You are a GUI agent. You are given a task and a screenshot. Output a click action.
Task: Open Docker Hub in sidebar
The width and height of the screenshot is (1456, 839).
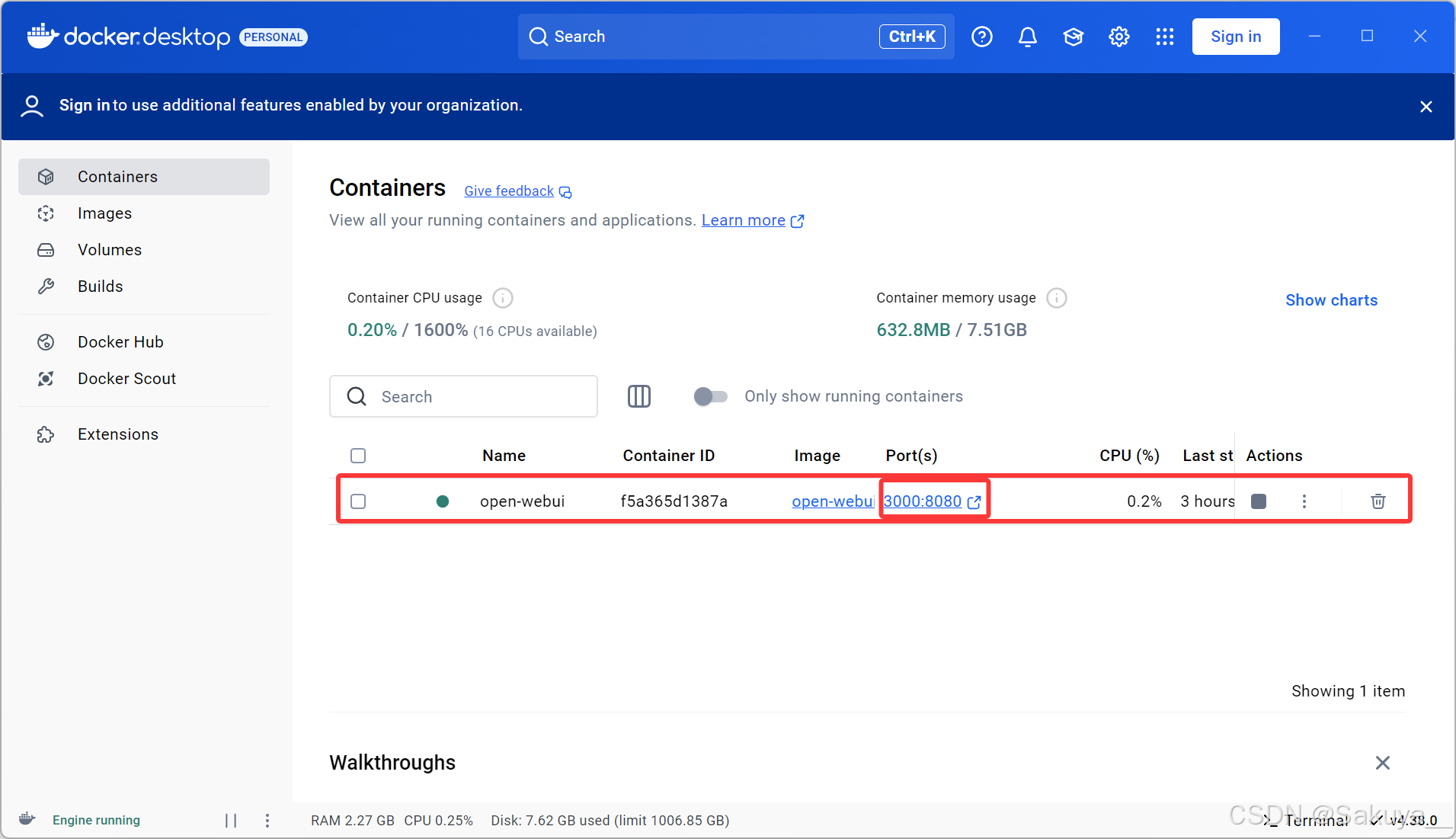pyautogui.click(x=144, y=342)
